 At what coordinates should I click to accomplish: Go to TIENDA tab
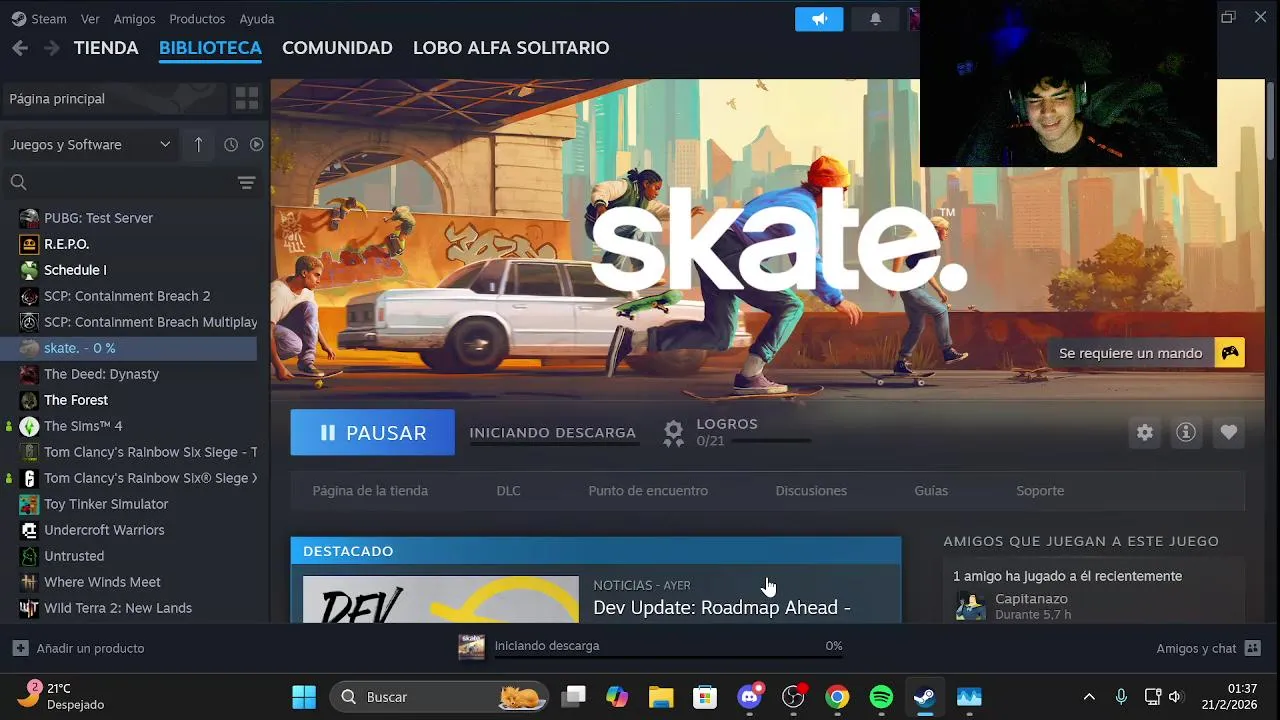click(106, 48)
